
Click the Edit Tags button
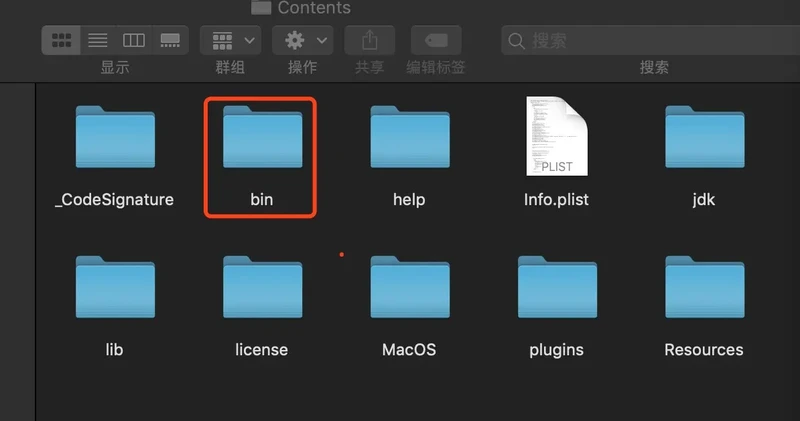pos(436,40)
